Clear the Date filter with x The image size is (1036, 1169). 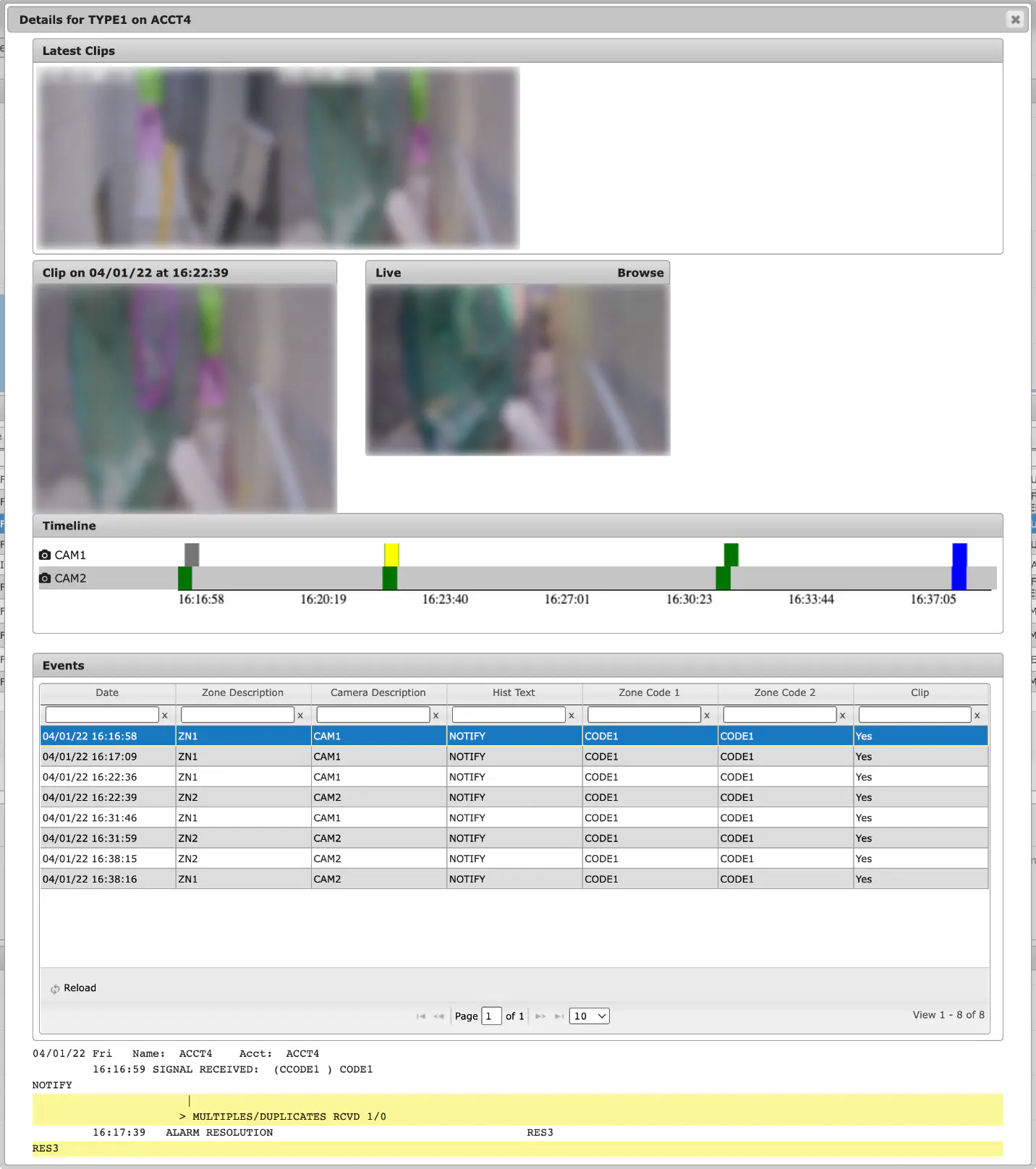tap(165, 715)
